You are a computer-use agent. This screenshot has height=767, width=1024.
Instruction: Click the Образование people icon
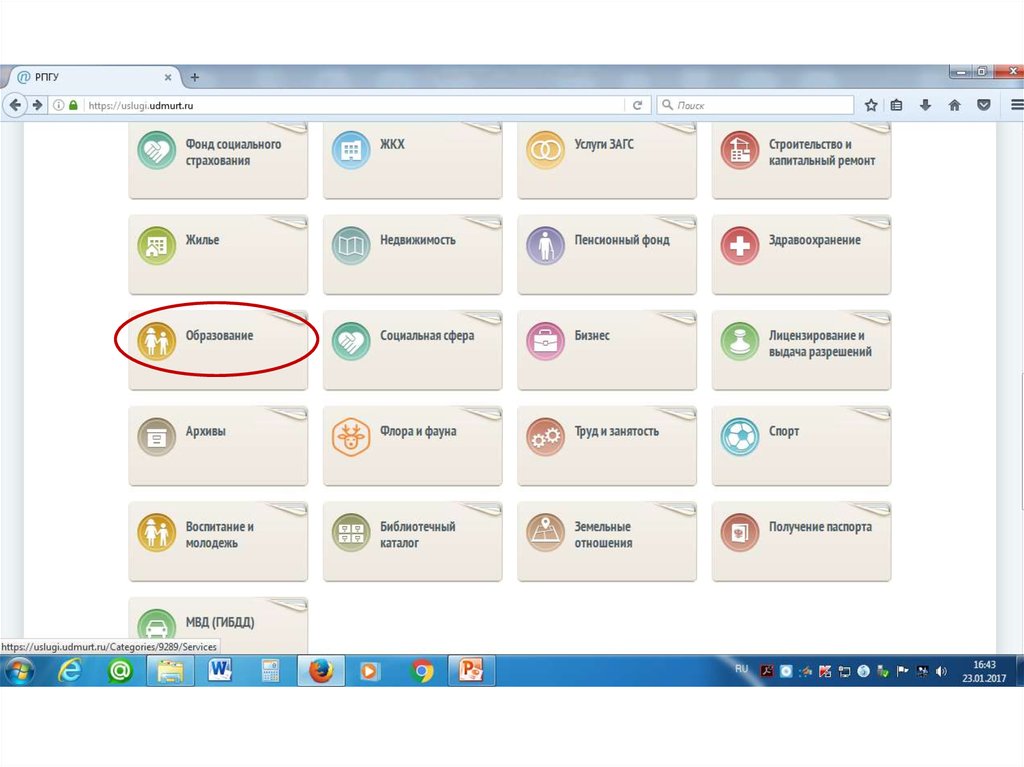[x=157, y=341]
